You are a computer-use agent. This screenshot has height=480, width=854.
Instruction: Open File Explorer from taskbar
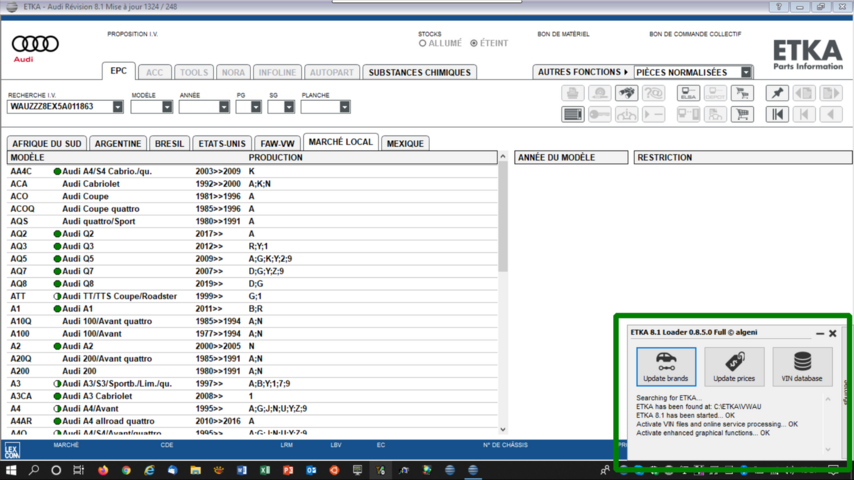196,470
